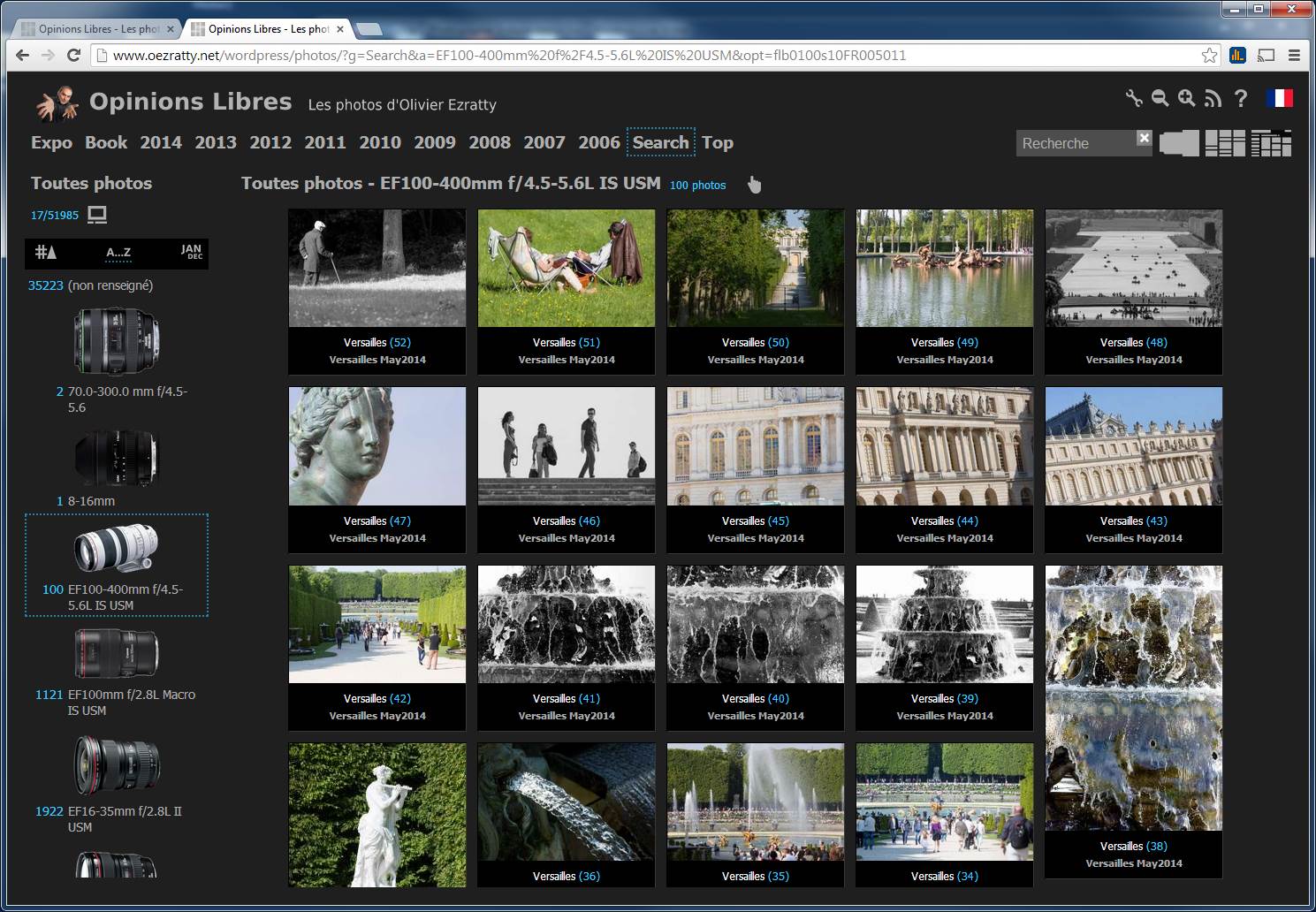This screenshot has width=1316, height=912.
Task: Click the zoom in magnifier icon
Action: pyautogui.click(x=1186, y=98)
